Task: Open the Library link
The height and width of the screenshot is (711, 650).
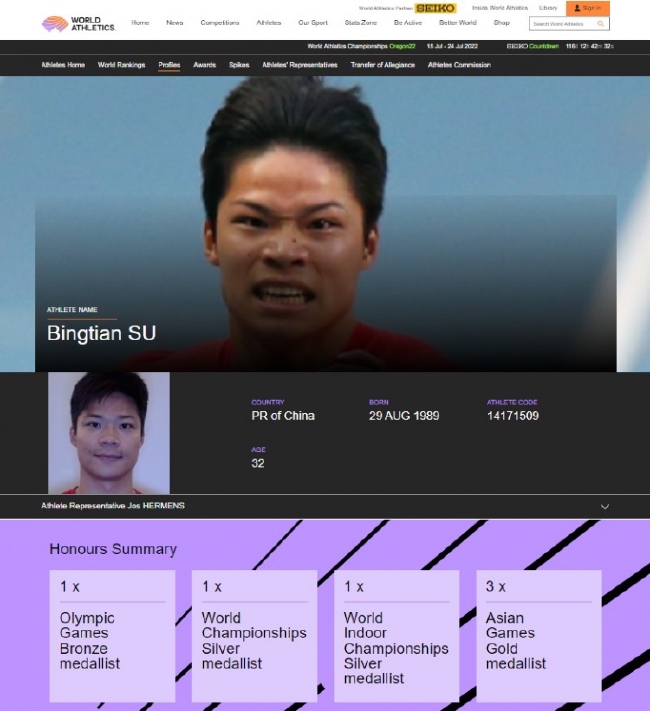Action: click(x=548, y=8)
